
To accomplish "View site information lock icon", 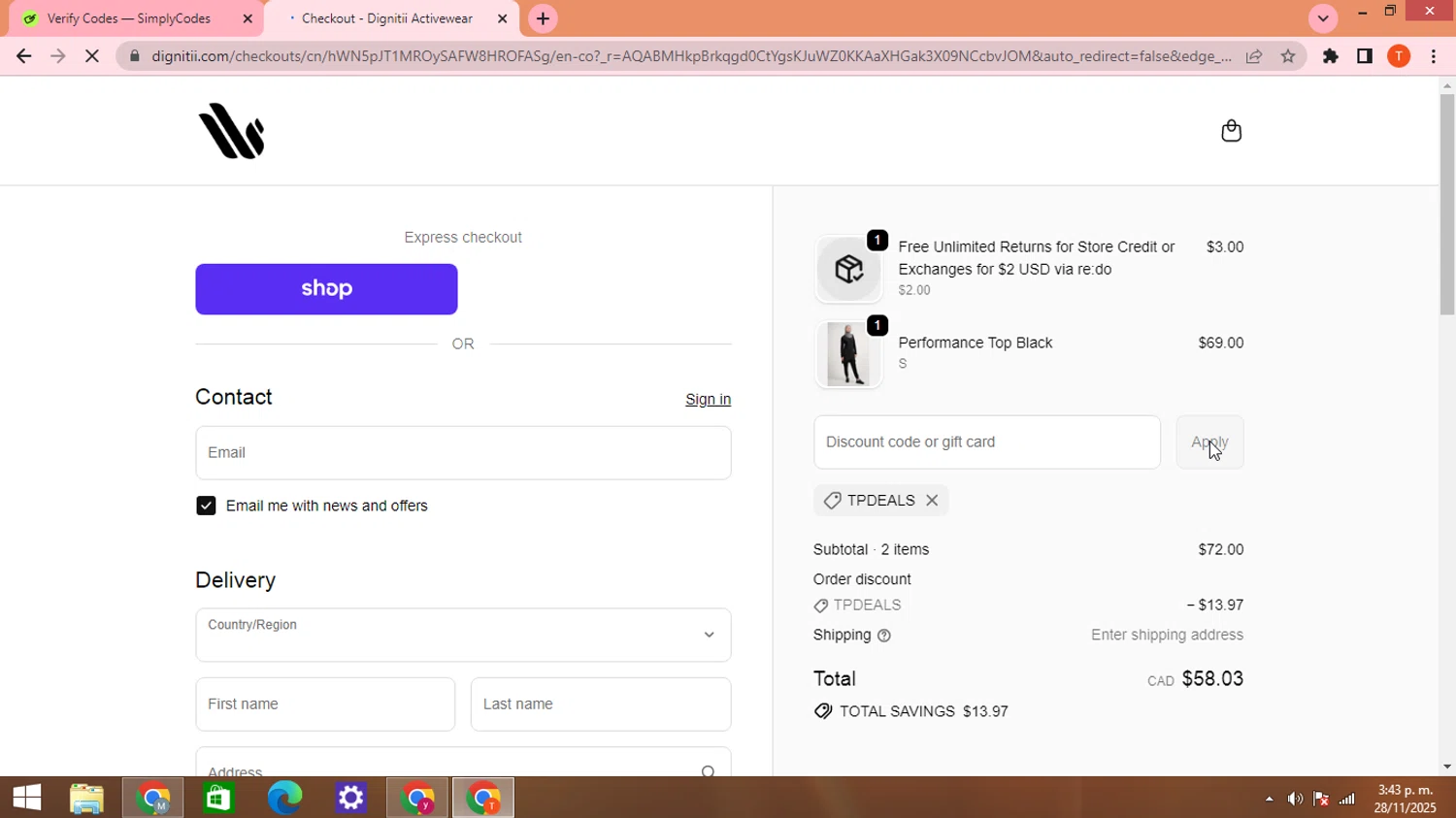I will pyautogui.click(x=135, y=56).
